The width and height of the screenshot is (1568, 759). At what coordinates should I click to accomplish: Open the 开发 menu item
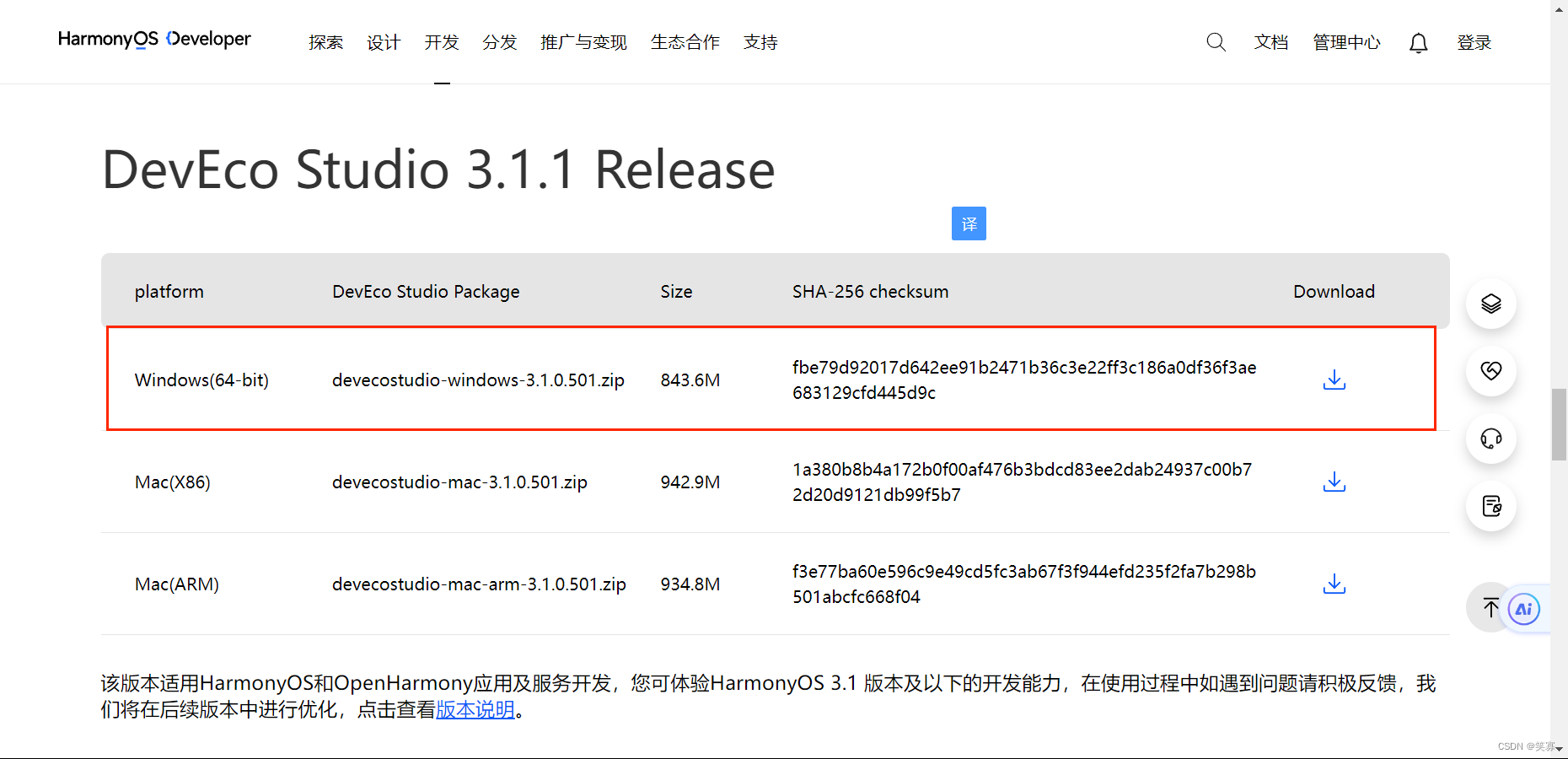click(441, 41)
